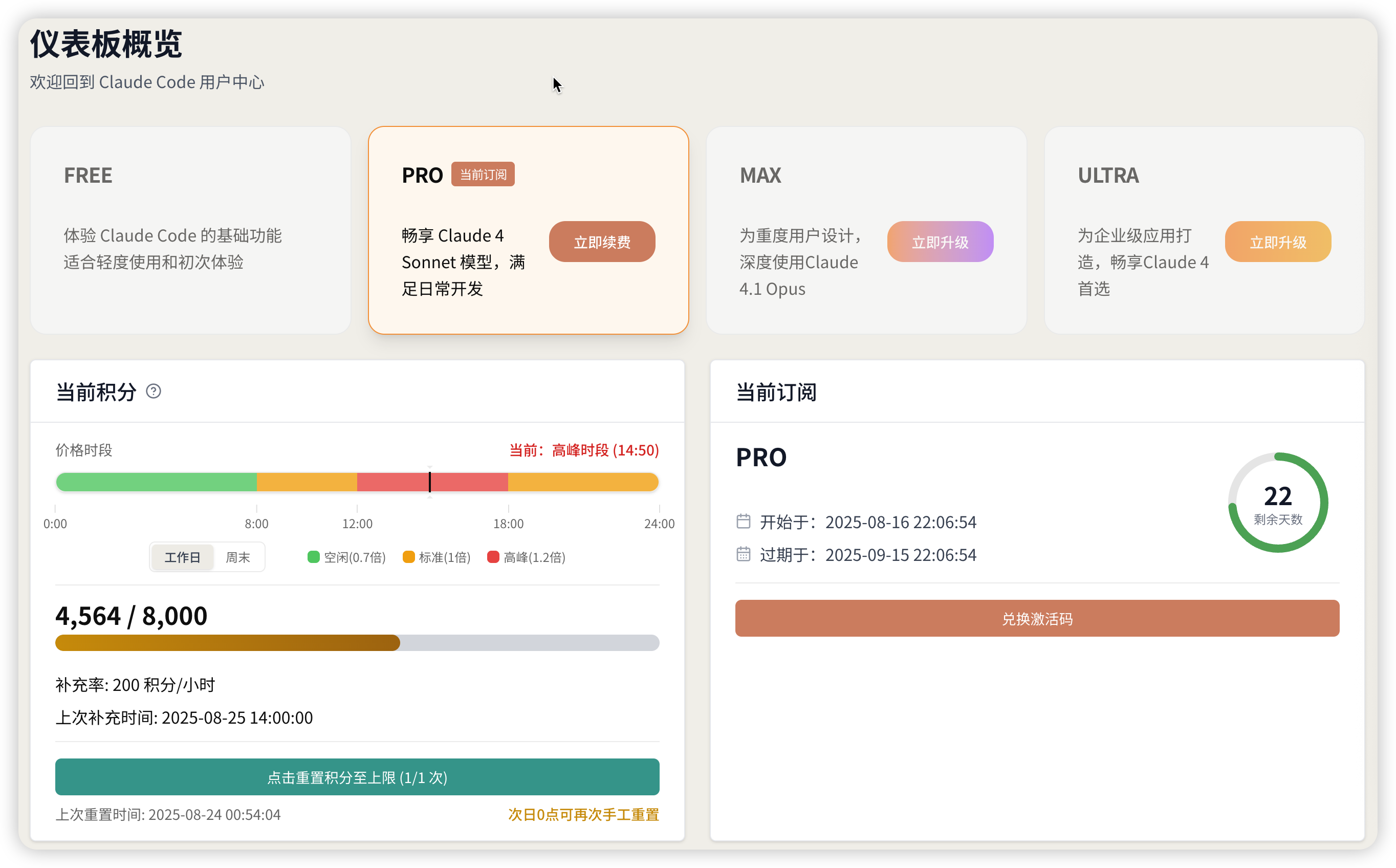The image size is (1396, 868).
Task: Click the 兑换激活码 button
Action: (1037, 618)
